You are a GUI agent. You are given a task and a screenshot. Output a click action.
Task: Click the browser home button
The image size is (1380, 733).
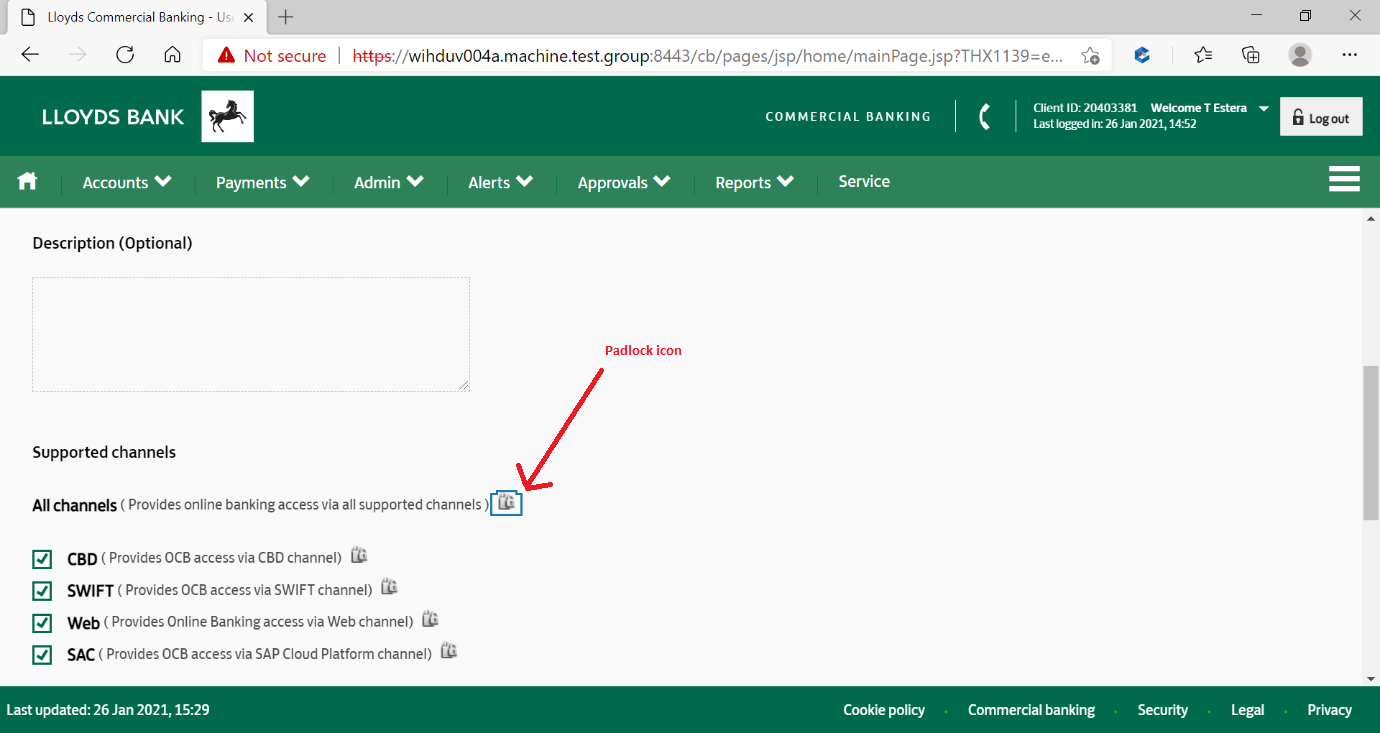tap(173, 55)
